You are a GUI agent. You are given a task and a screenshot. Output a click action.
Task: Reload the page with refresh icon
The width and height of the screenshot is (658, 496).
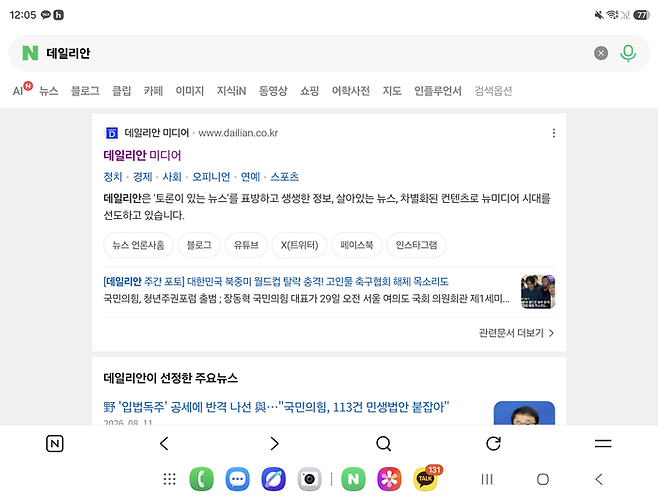click(493, 444)
